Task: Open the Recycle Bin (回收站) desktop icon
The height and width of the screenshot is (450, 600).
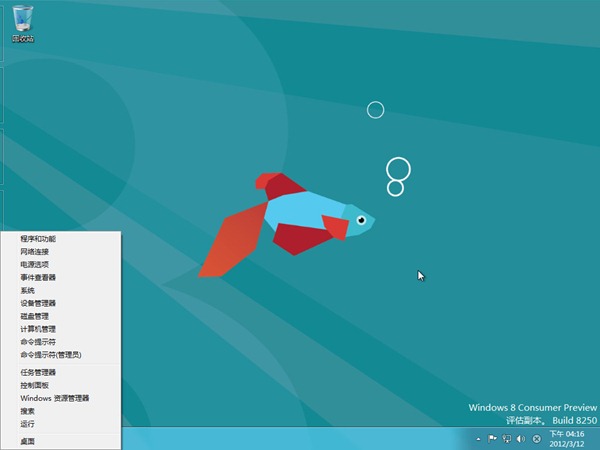Action: pos(23,24)
